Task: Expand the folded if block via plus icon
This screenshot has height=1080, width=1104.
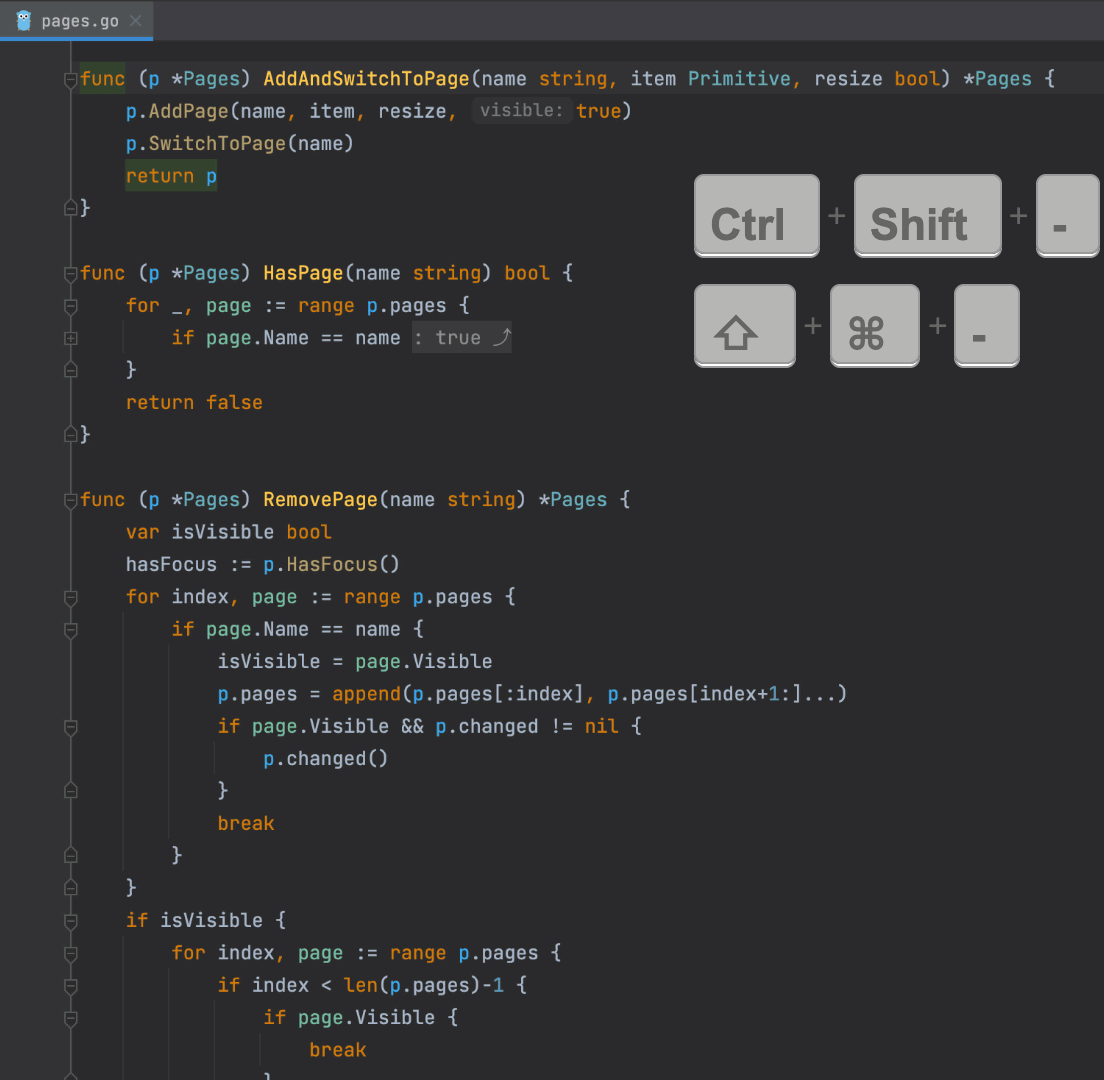Action: click(x=70, y=338)
